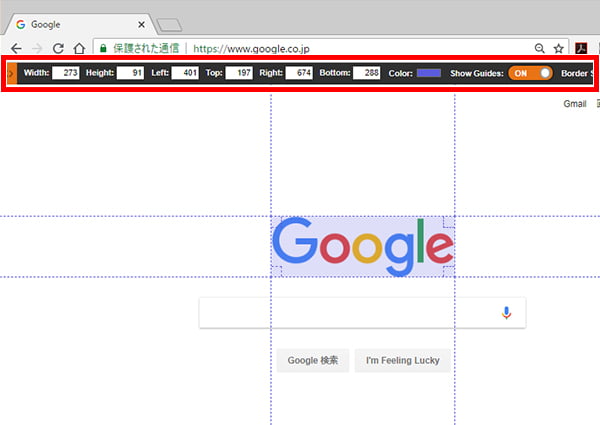Click the browser back arrow
Viewport: 600px width, 425px height.
(x=15, y=47)
